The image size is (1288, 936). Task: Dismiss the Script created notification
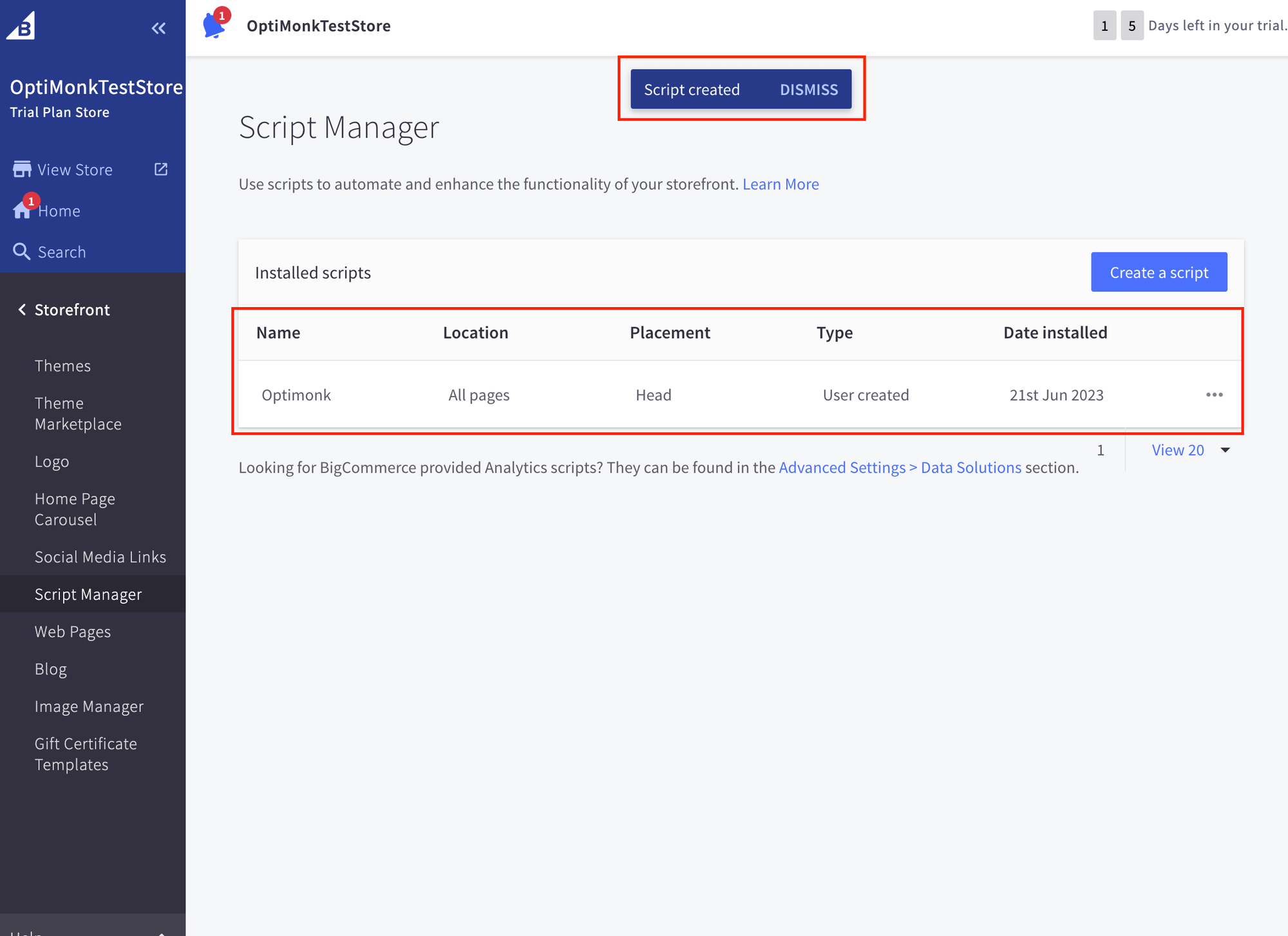809,89
